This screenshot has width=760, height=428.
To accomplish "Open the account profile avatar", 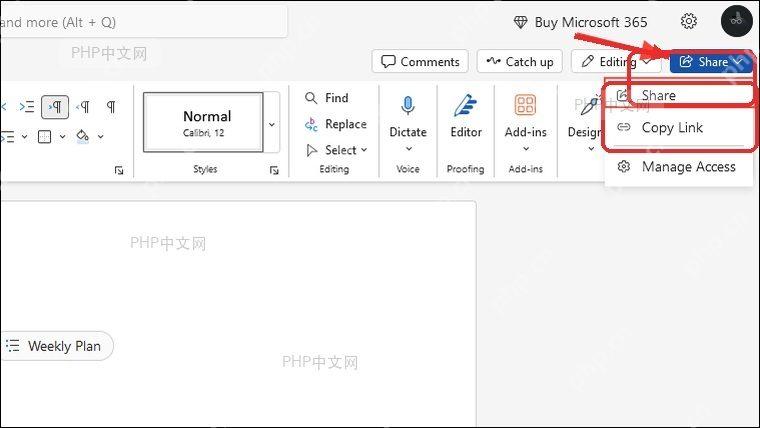I will 736,21.
